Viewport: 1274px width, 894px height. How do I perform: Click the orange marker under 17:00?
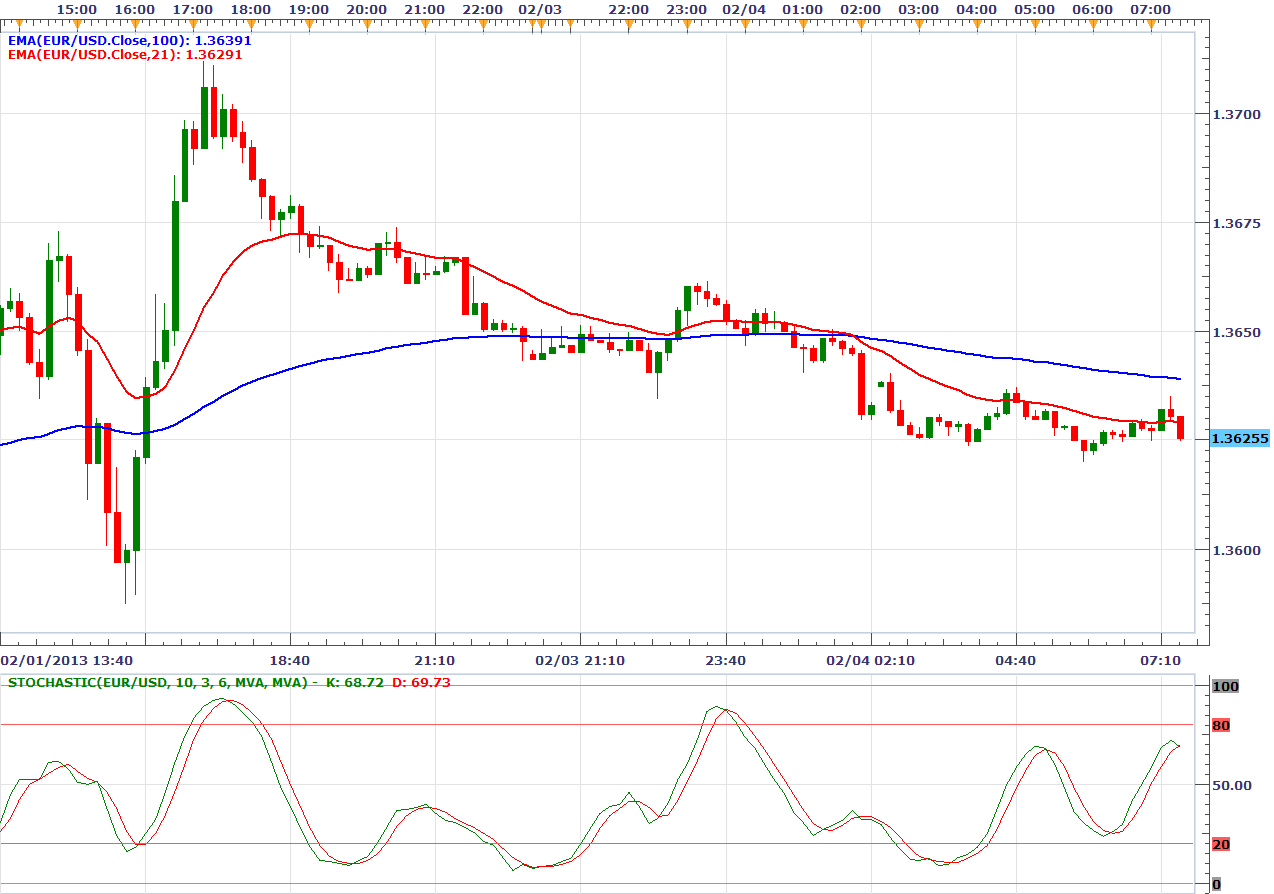[193, 22]
